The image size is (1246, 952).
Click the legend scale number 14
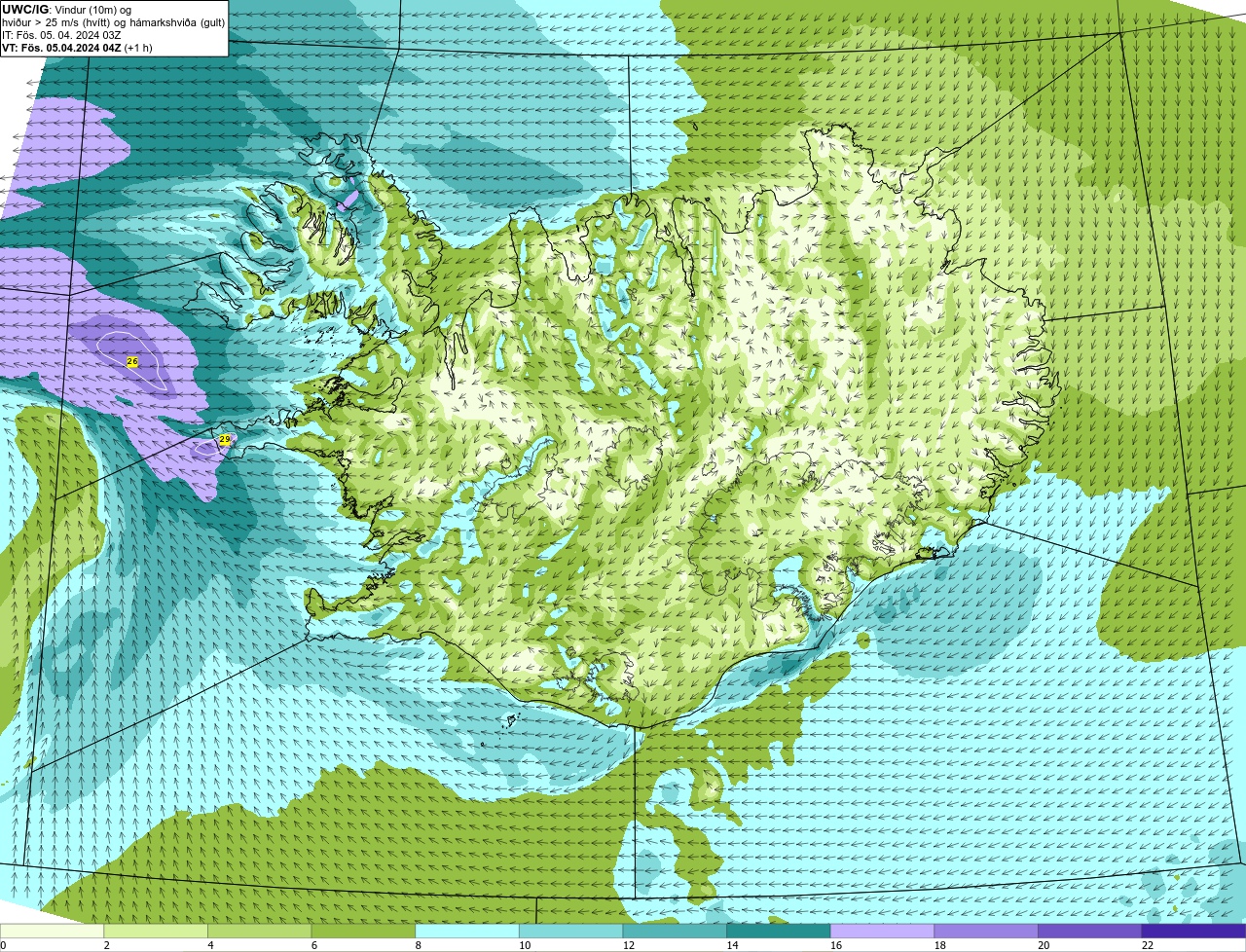click(x=732, y=945)
